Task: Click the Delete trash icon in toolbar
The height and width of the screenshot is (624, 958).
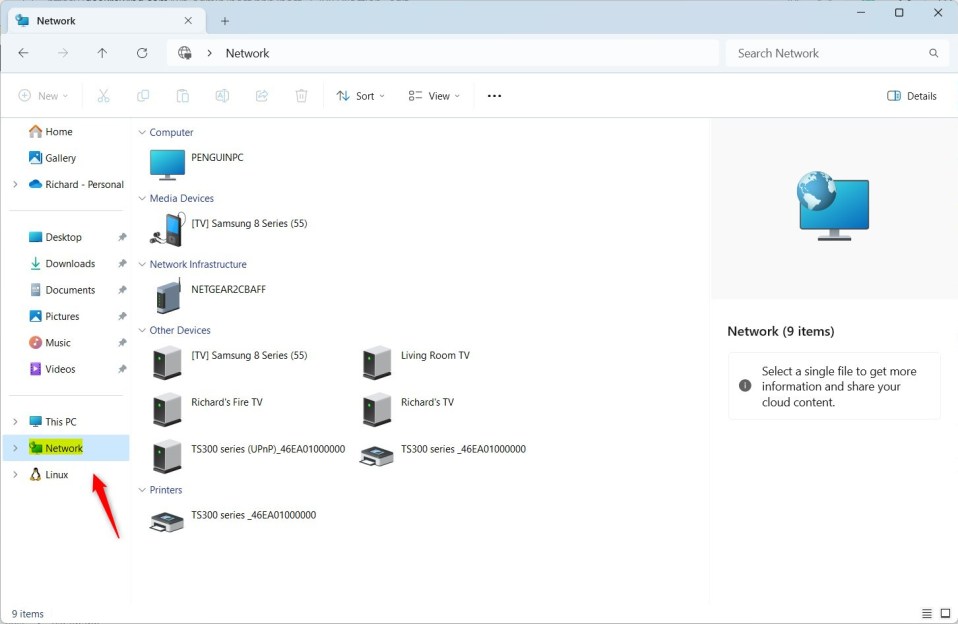Action: click(301, 96)
